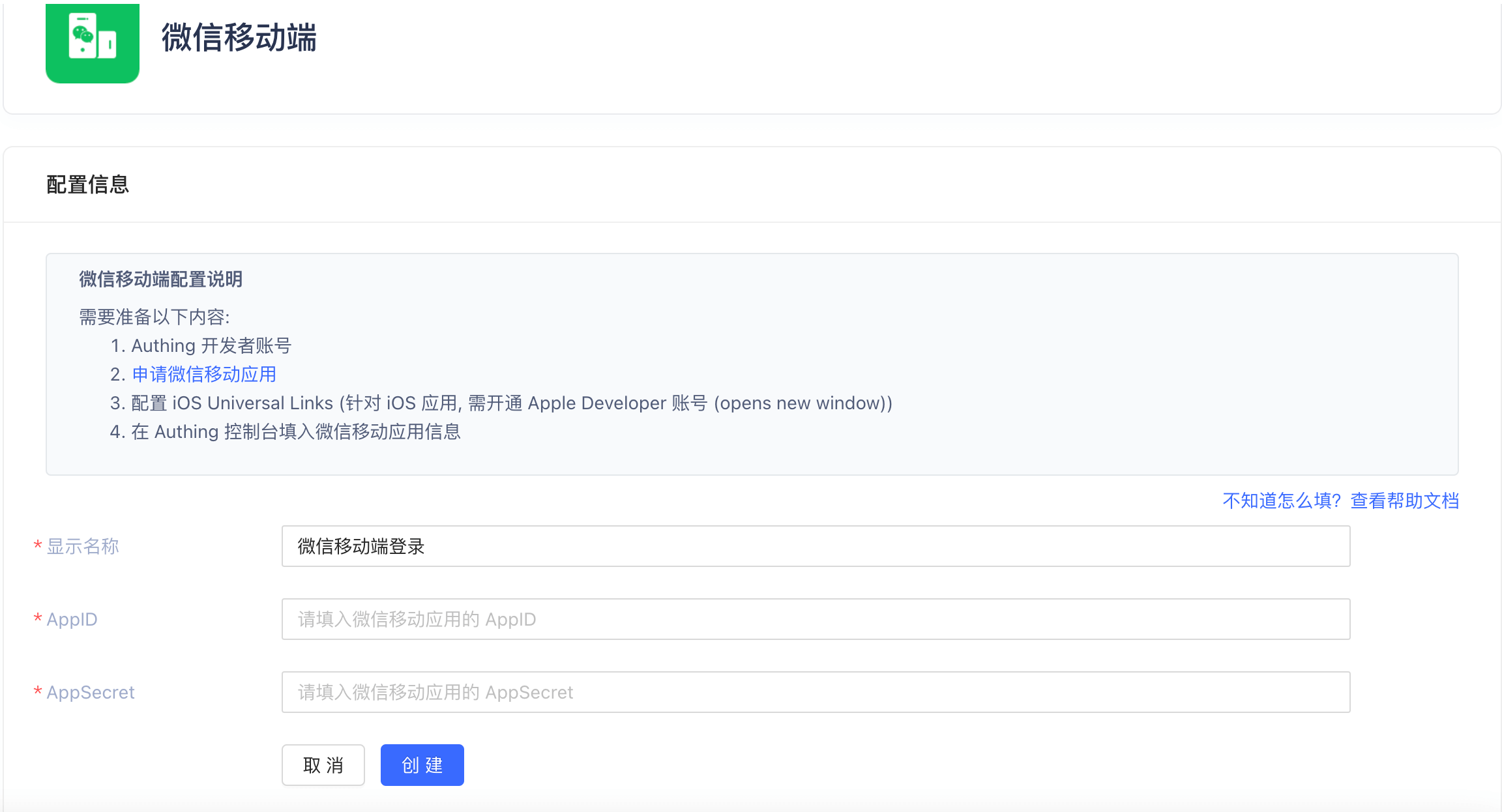Click the 微信移动端配置说明 heading
The width and height of the screenshot is (1502, 812).
(160, 279)
